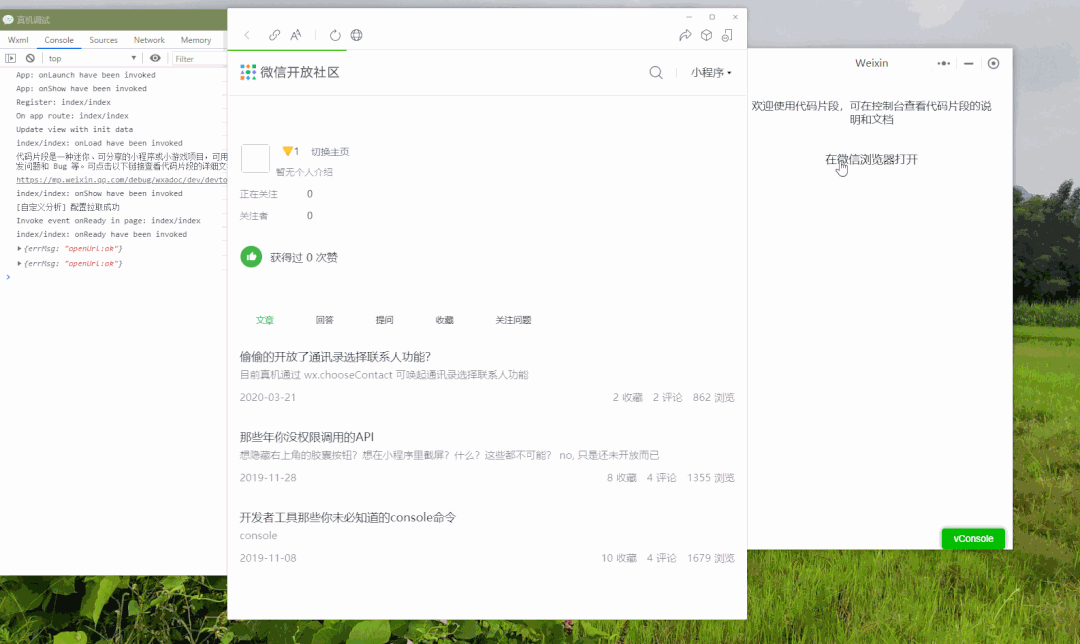Click 关注者 count
Viewport: 1080px width, 644px height.
point(309,216)
